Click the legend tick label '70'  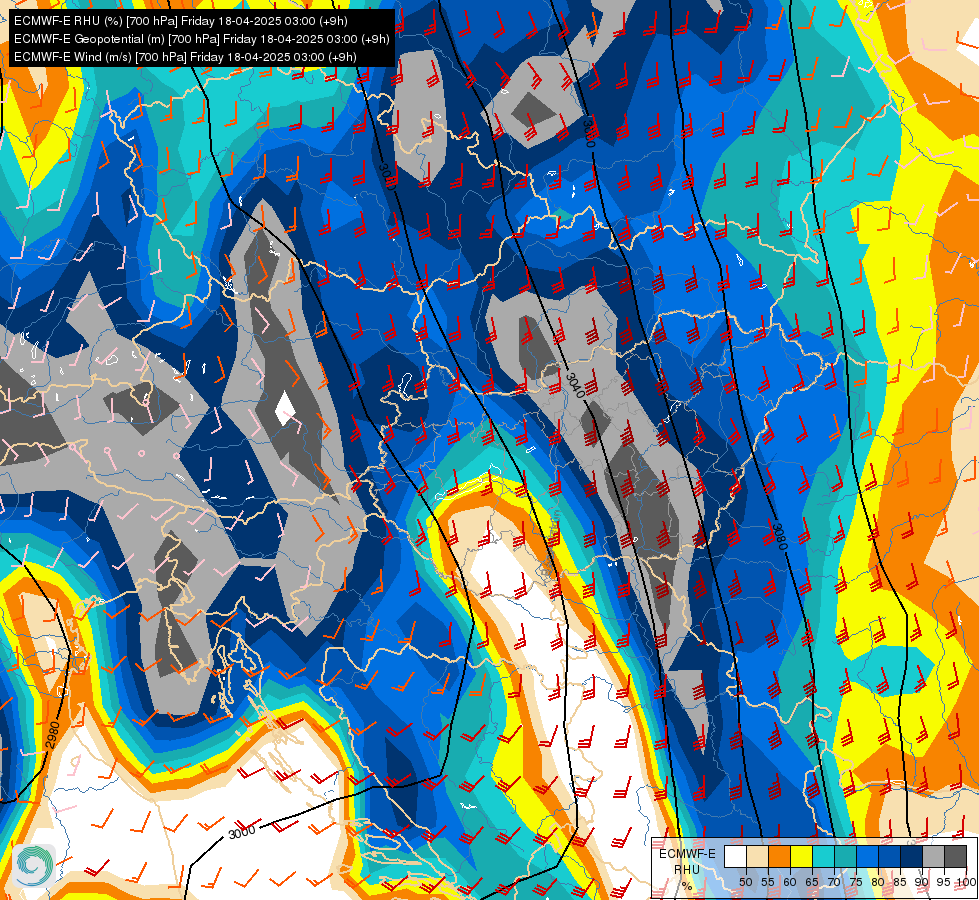click(x=834, y=882)
